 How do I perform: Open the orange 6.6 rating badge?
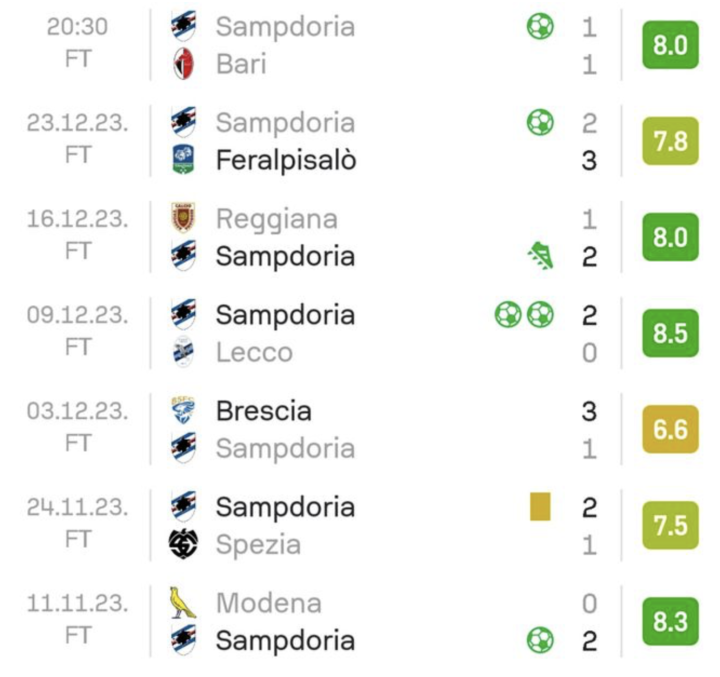(669, 429)
